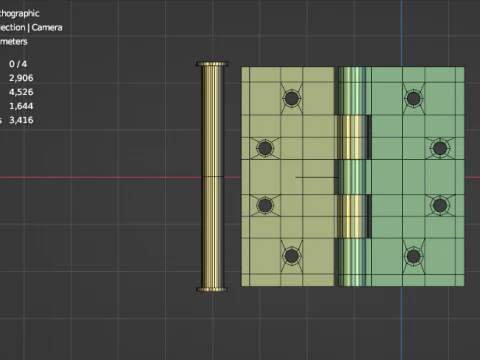Click the "0 / 4" objects statistic
The height and width of the screenshot is (360, 480).
point(18,64)
